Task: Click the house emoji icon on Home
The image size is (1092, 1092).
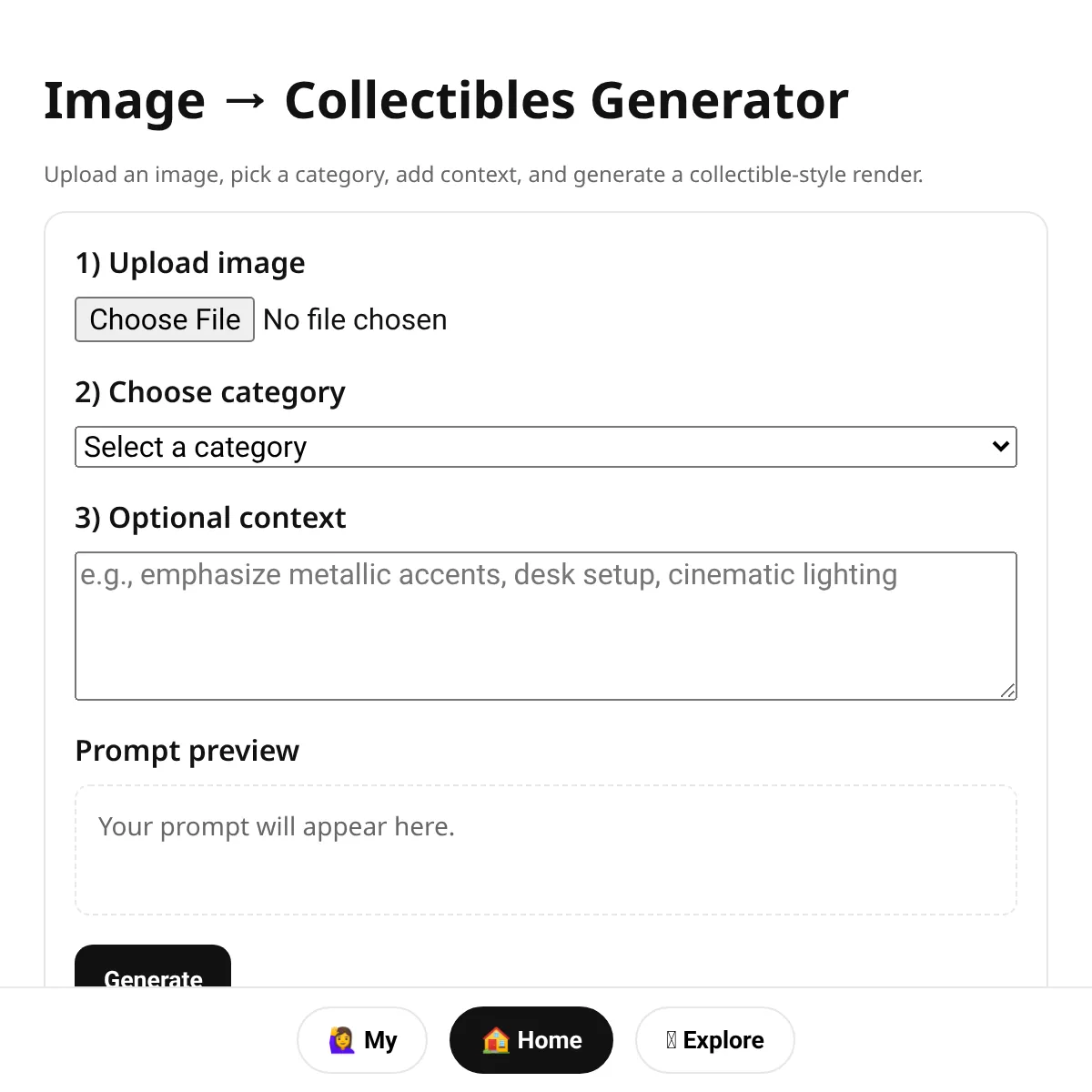Action: tap(496, 1040)
